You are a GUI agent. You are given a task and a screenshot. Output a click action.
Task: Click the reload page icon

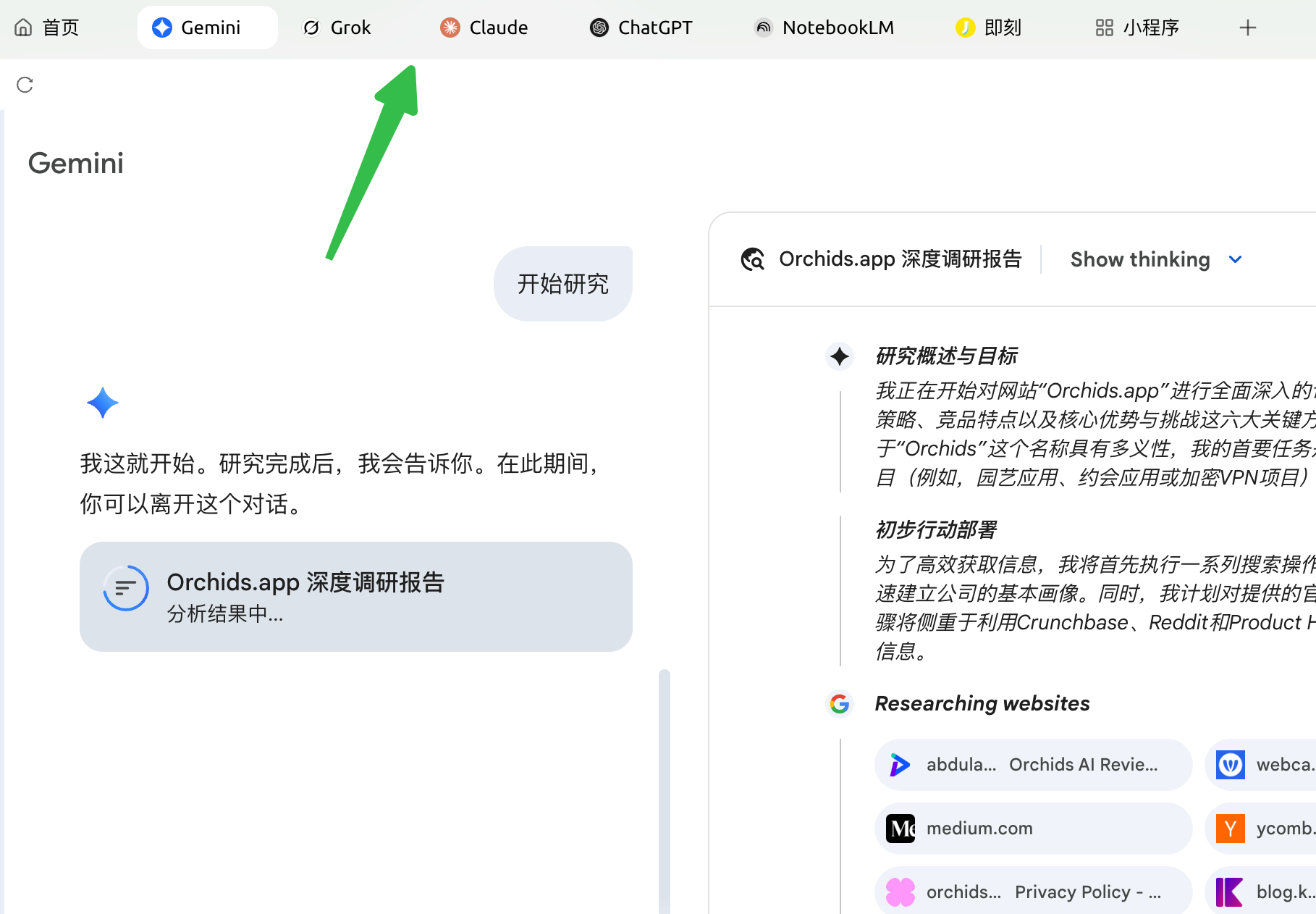point(25,85)
